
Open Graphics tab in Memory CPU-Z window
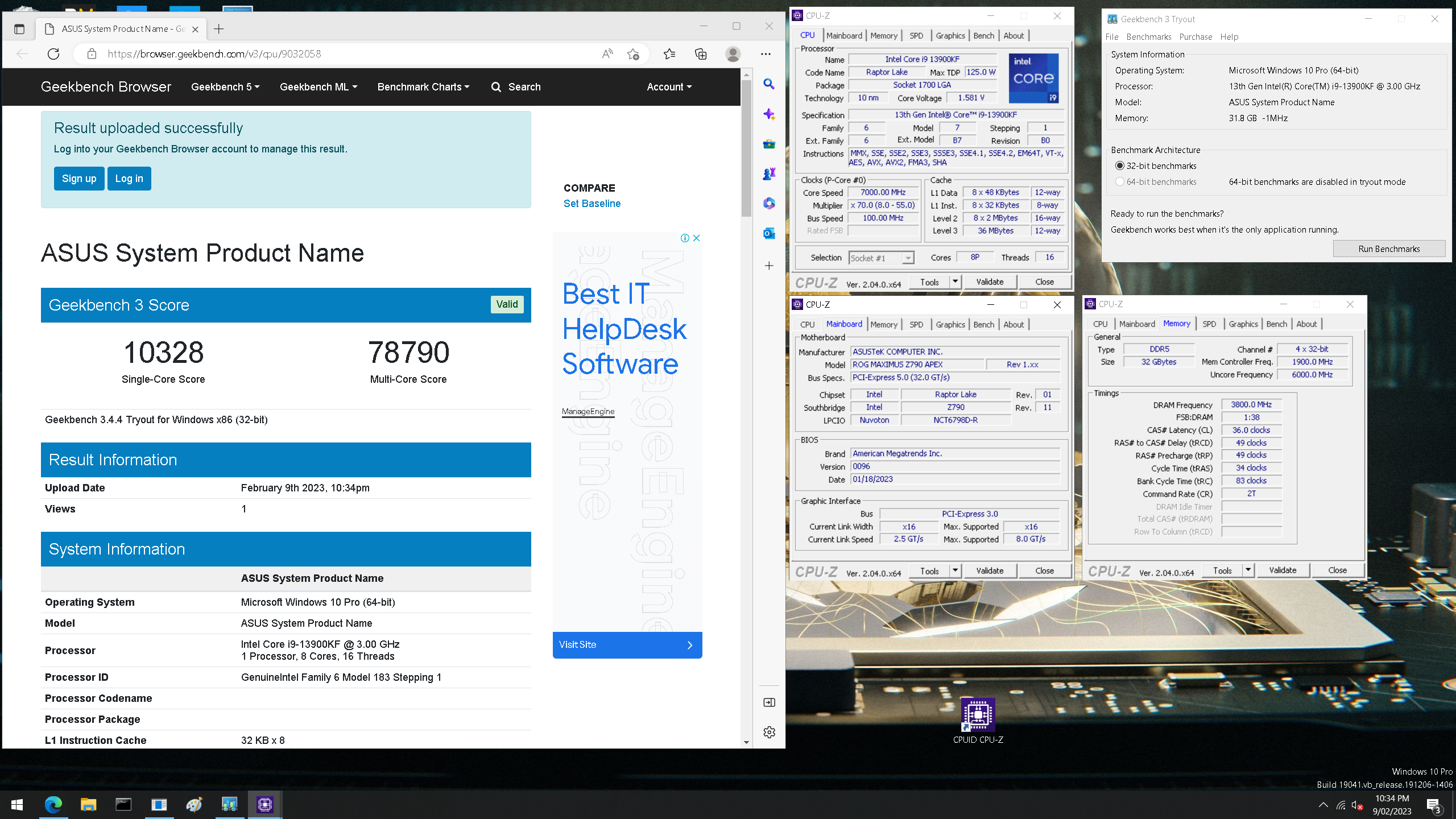click(1243, 324)
